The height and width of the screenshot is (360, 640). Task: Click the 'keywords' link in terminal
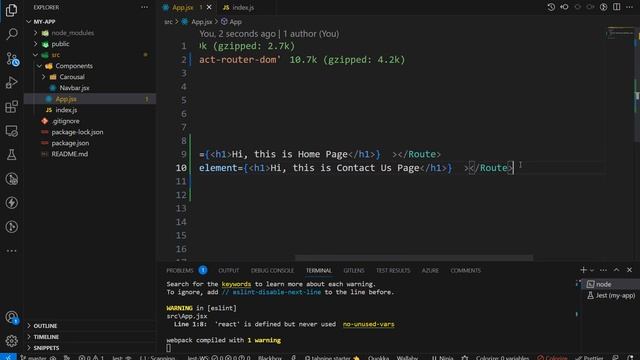click(236, 284)
